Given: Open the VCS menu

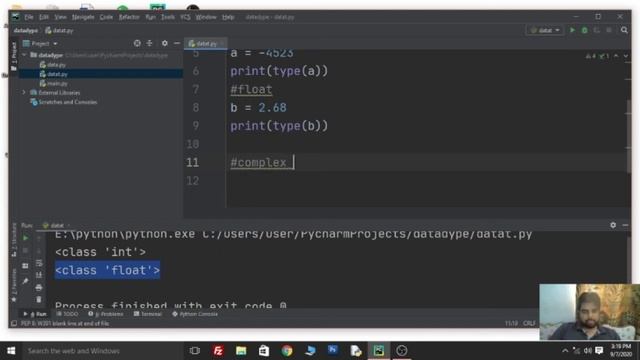Looking at the screenshot, I should 185,17.
